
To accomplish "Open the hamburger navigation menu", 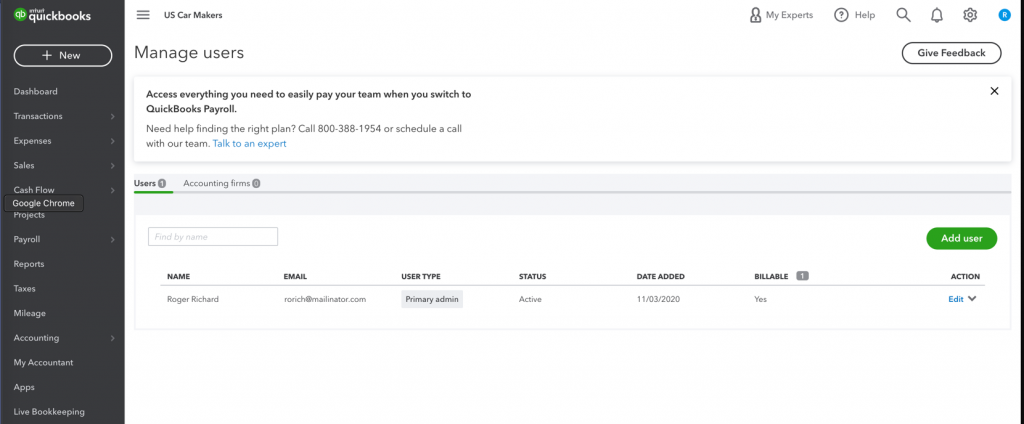I will click(x=143, y=15).
